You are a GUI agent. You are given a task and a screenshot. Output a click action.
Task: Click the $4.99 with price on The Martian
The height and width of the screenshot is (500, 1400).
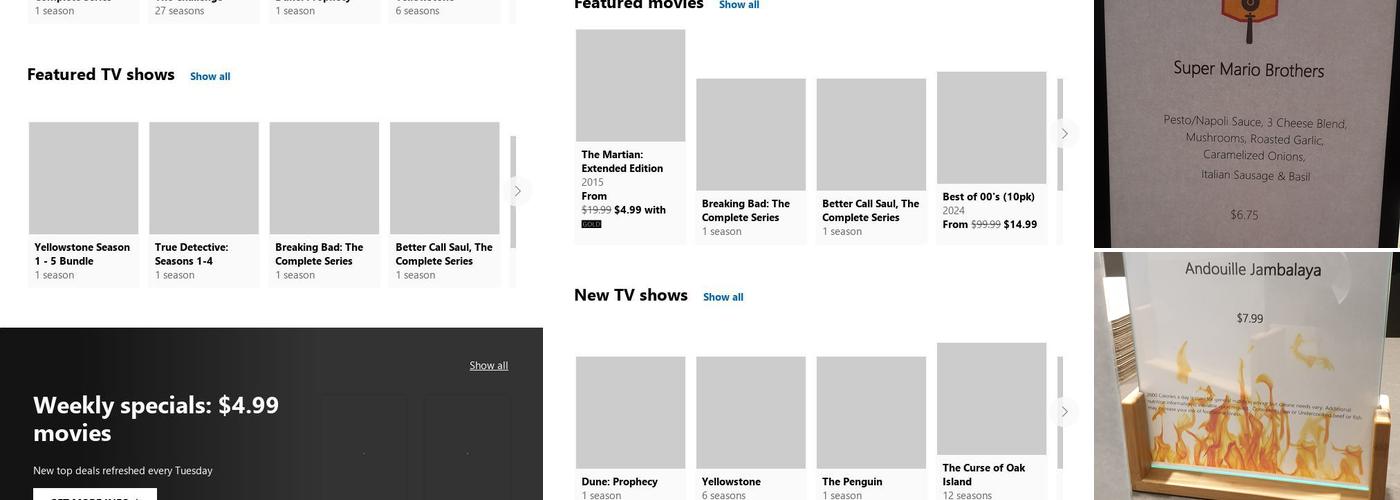click(x=640, y=210)
